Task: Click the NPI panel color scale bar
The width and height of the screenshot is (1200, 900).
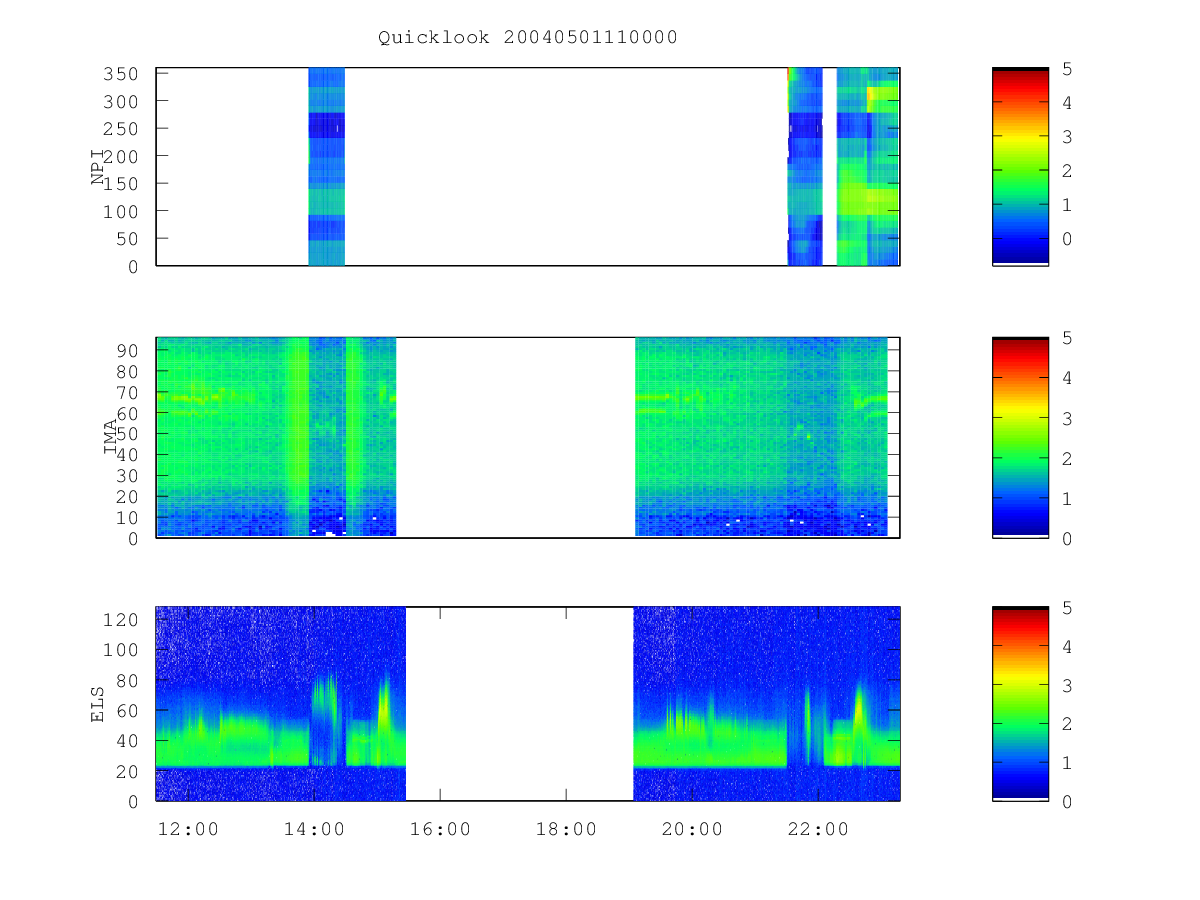Action: pos(1020,166)
